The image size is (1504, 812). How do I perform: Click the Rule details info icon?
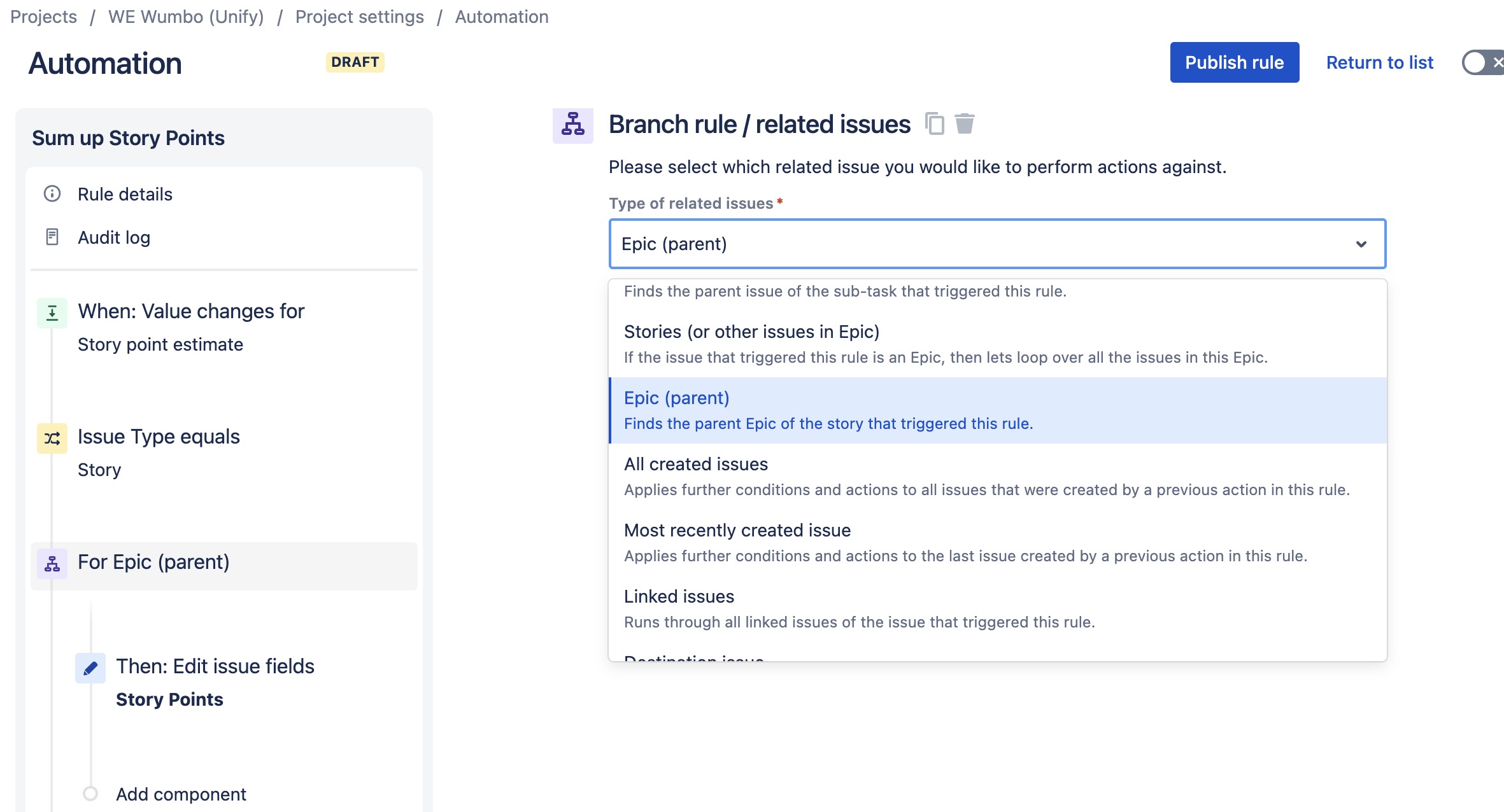(52, 193)
